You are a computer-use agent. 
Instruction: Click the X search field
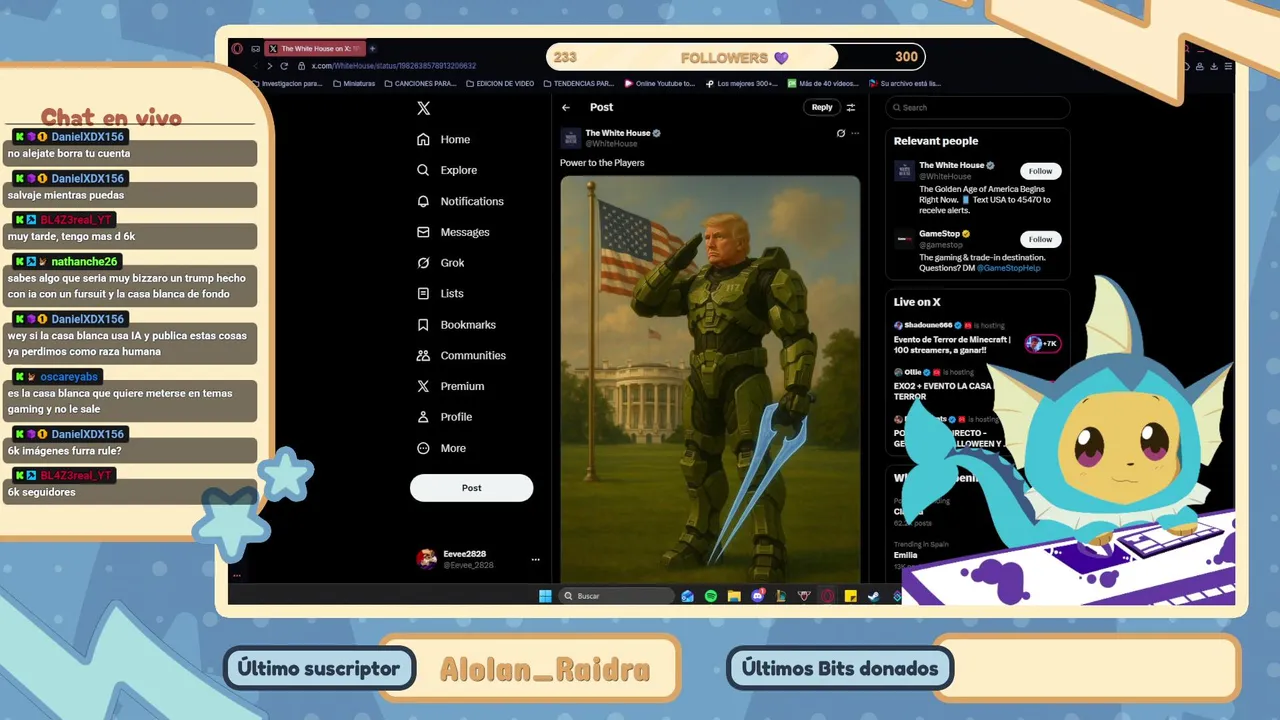(980, 107)
